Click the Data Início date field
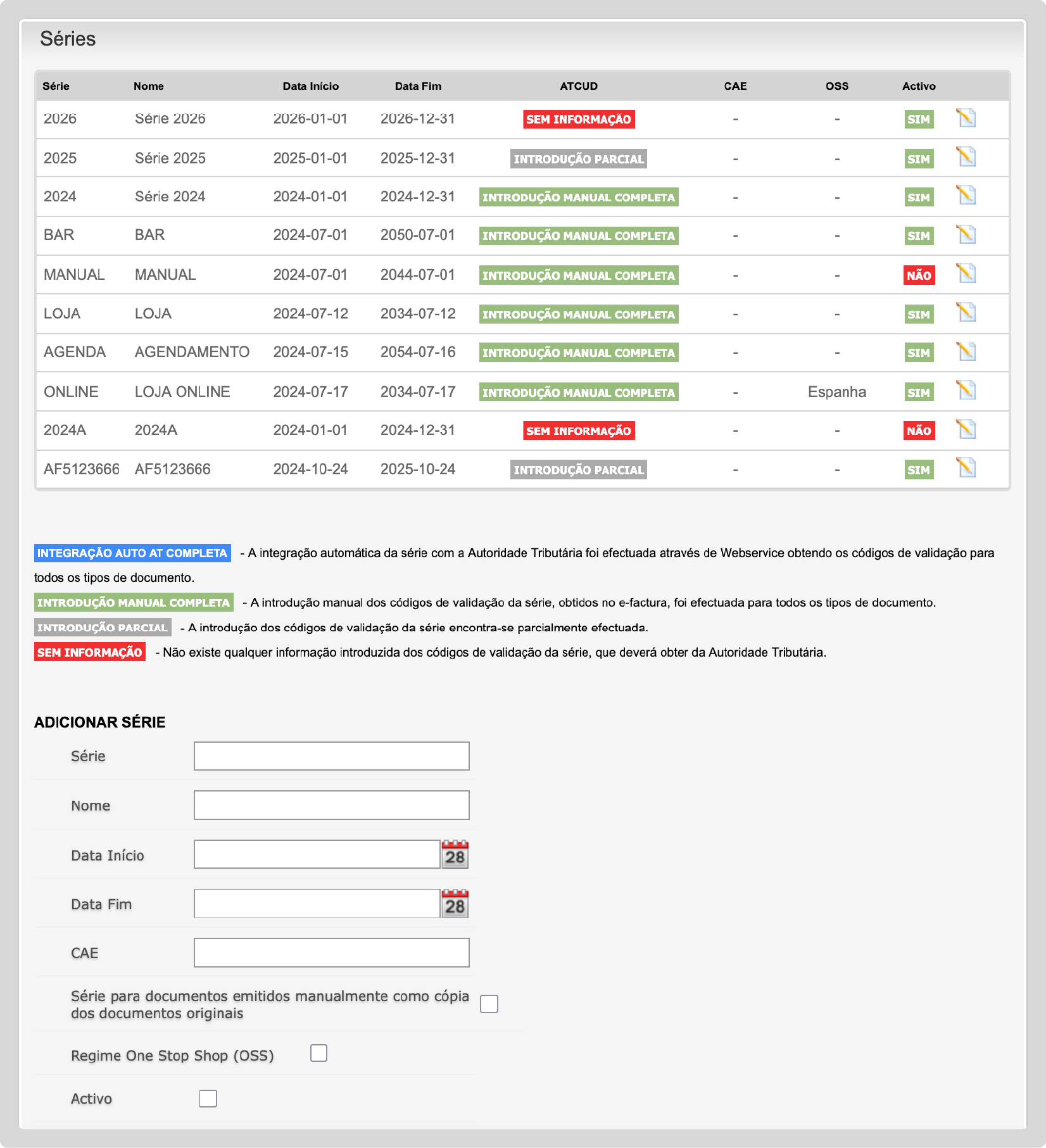Viewport: 1046px width, 1148px height. [x=317, y=855]
